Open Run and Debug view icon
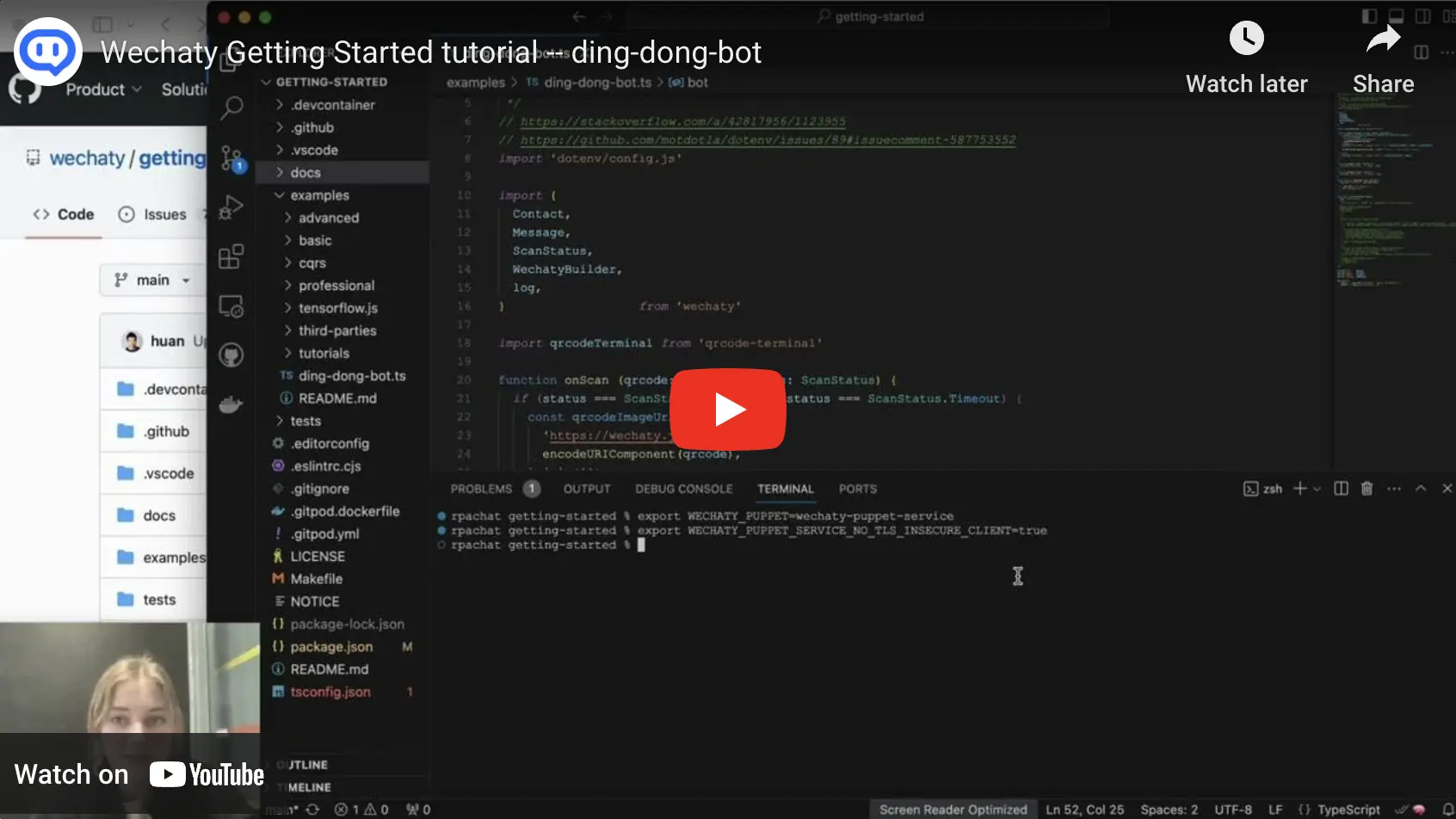The height and width of the screenshot is (819, 1456). click(231, 207)
